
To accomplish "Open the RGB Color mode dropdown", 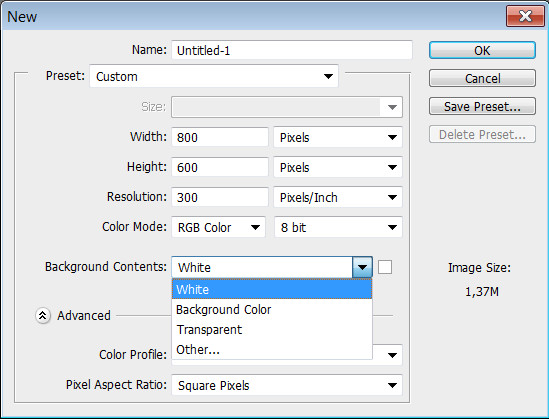I will (x=218, y=228).
